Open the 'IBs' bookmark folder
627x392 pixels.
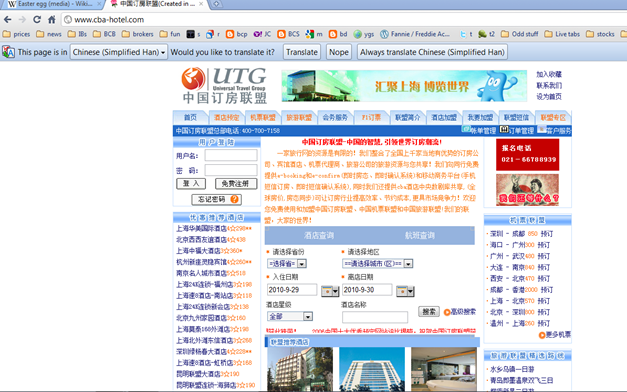click(x=77, y=34)
